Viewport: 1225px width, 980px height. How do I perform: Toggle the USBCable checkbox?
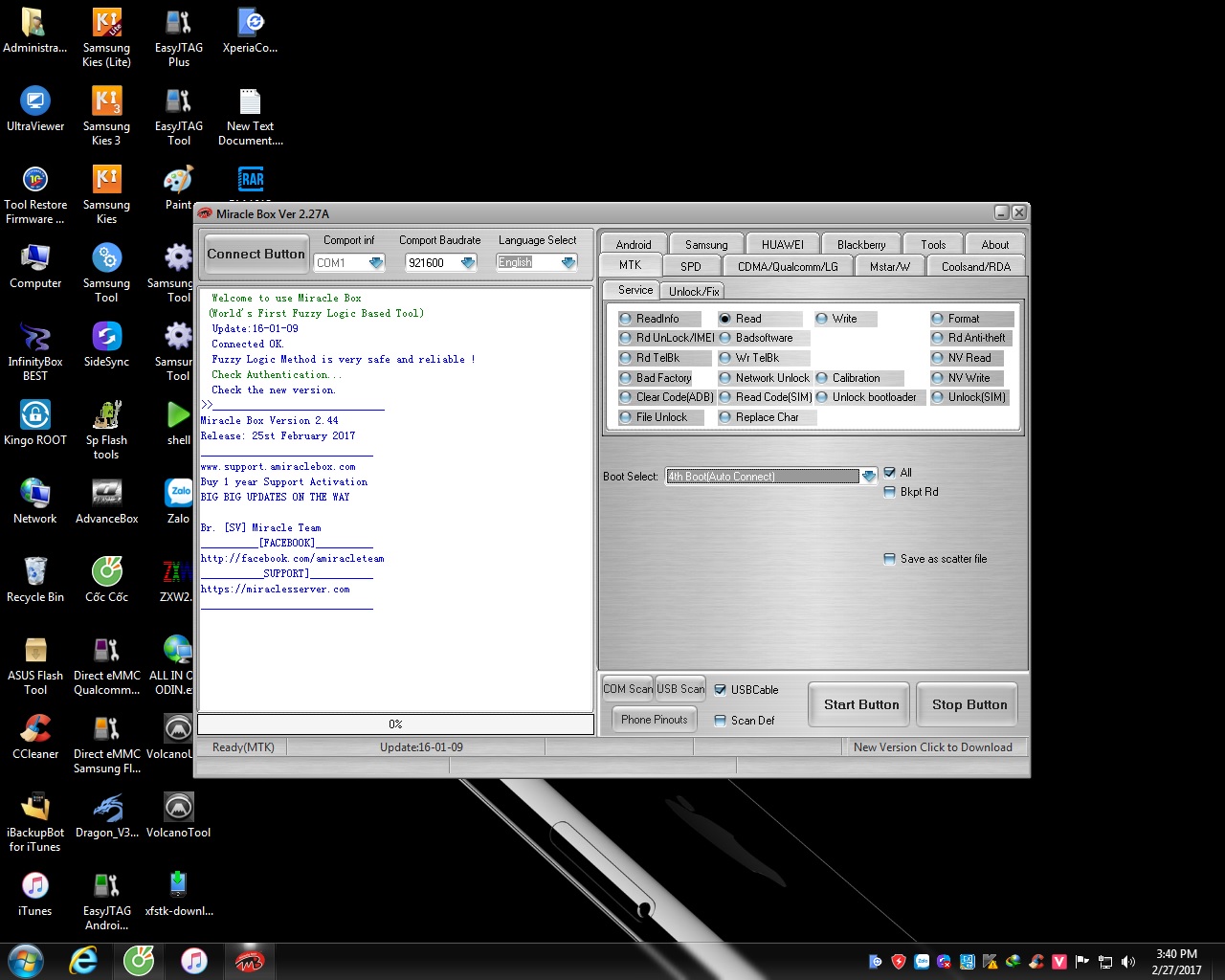pos(746,690)
